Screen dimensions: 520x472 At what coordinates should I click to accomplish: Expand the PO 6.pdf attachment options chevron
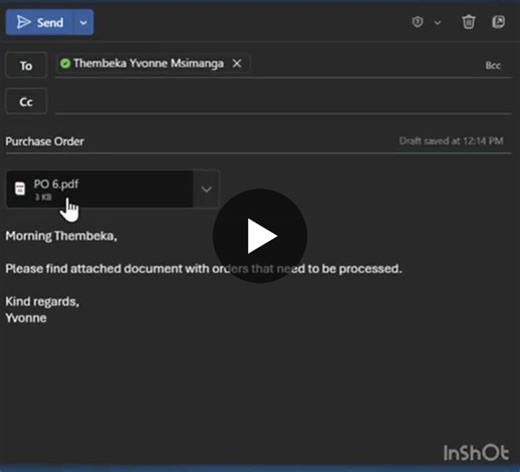[206, 189]
